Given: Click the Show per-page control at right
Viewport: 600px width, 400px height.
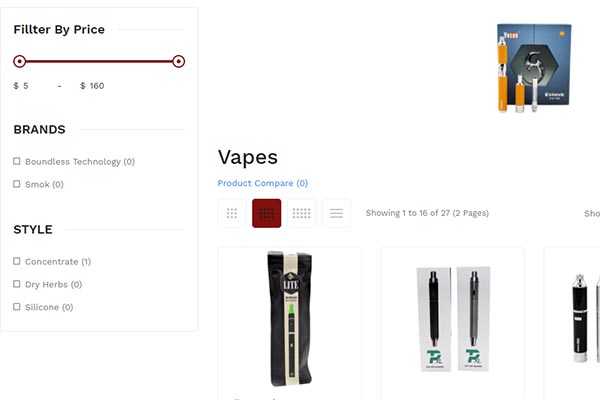Looking at the screenshot, I should 592,213.
